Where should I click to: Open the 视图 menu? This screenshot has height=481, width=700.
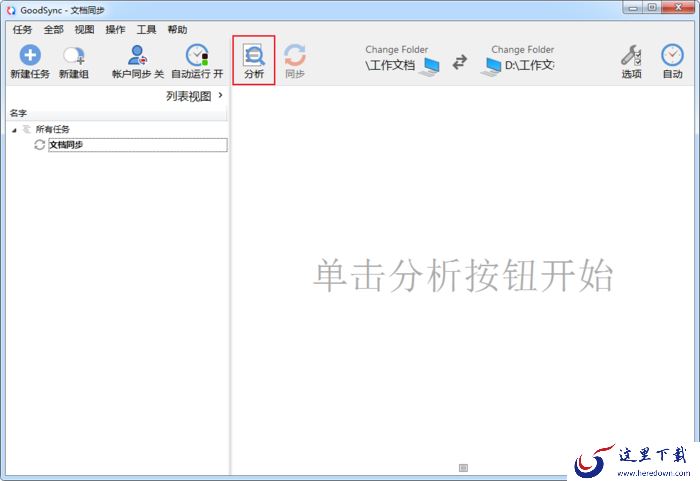(x=84, y=29)
